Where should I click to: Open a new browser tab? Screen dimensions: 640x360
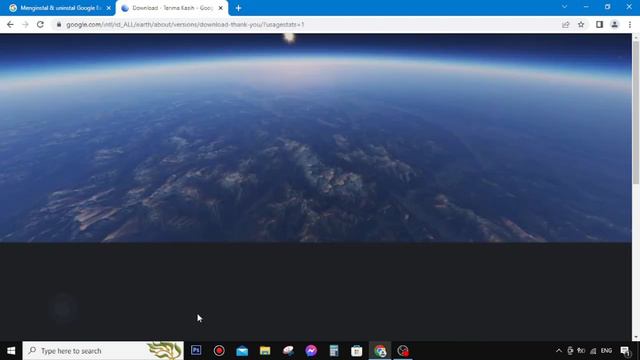[x=238, y=8]
